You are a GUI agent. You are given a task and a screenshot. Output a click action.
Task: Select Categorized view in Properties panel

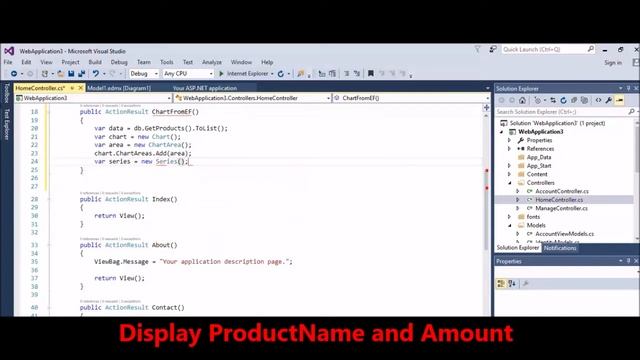[501, 284]
